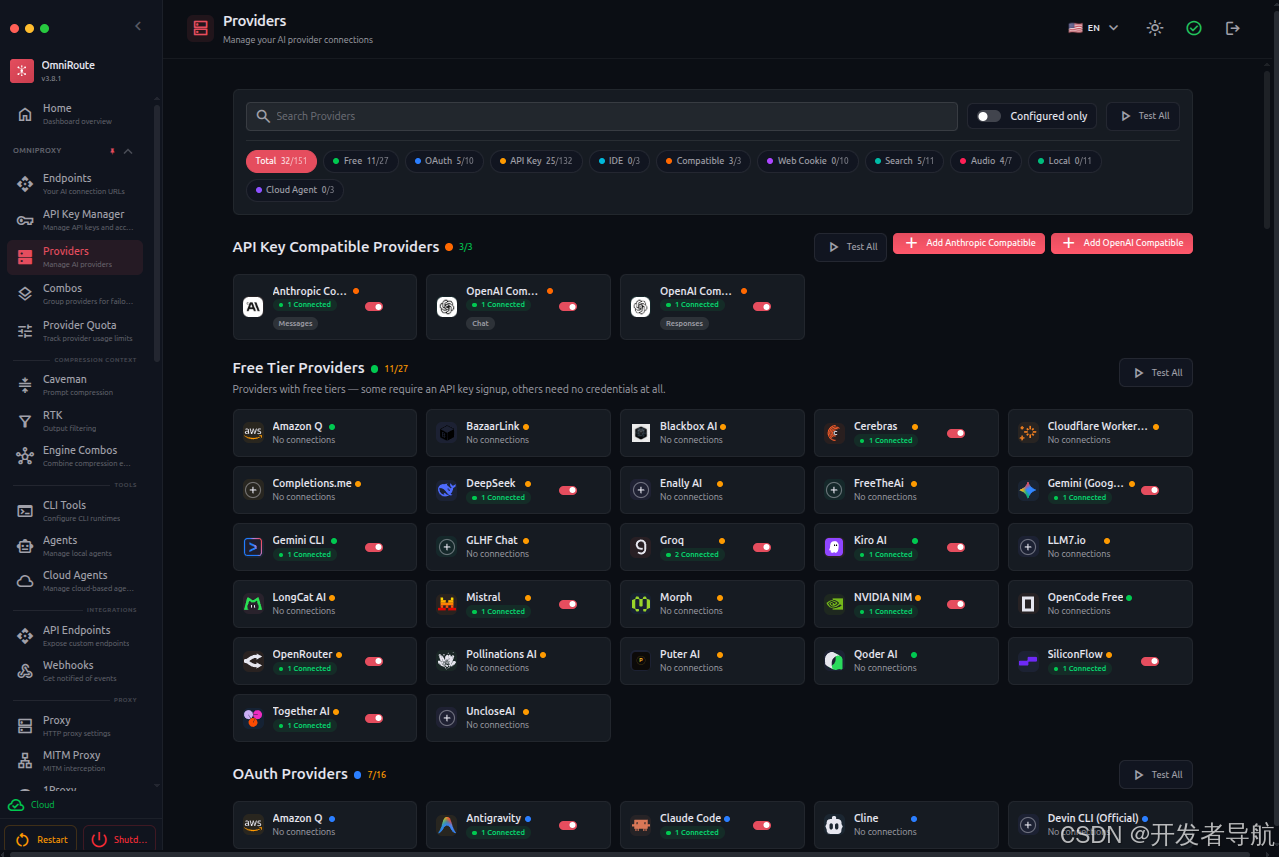
Task: Select the Free 11/27 filter
Action: click(360, 161)
